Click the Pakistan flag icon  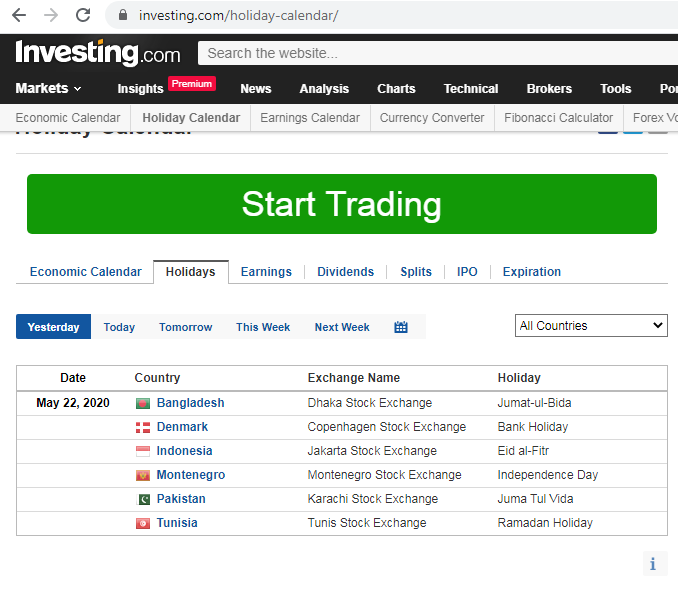tap(143, 499)
